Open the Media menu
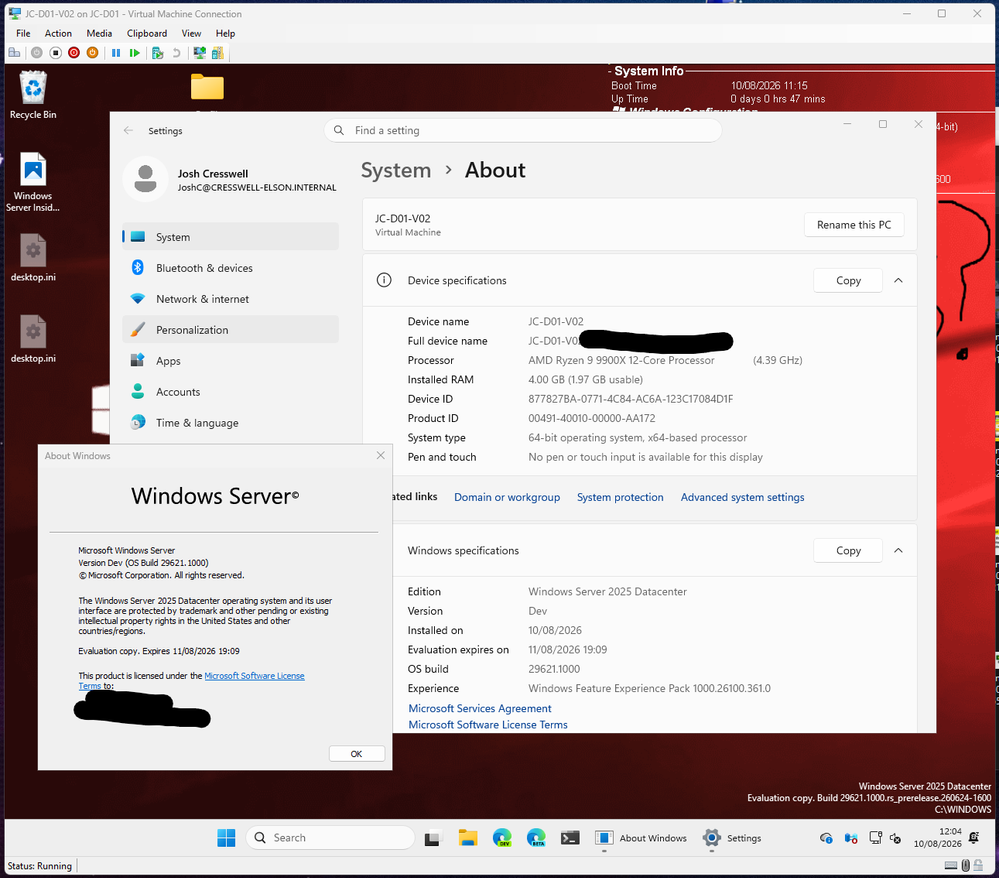Viewport: 999px width, 878px height. [x=99, y=33]
